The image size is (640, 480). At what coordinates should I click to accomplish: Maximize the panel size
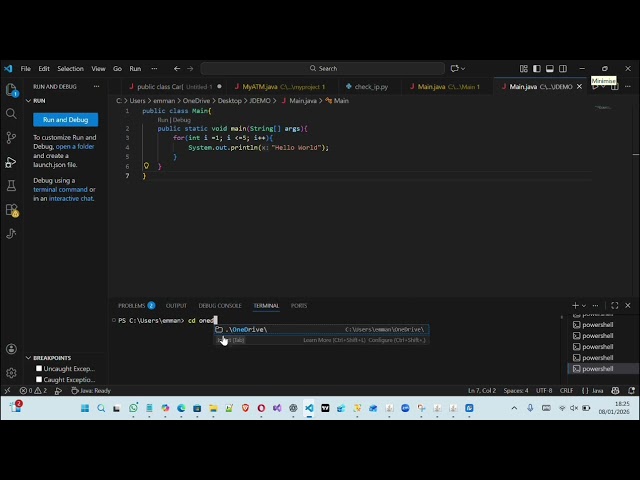[x=615, y=305]
